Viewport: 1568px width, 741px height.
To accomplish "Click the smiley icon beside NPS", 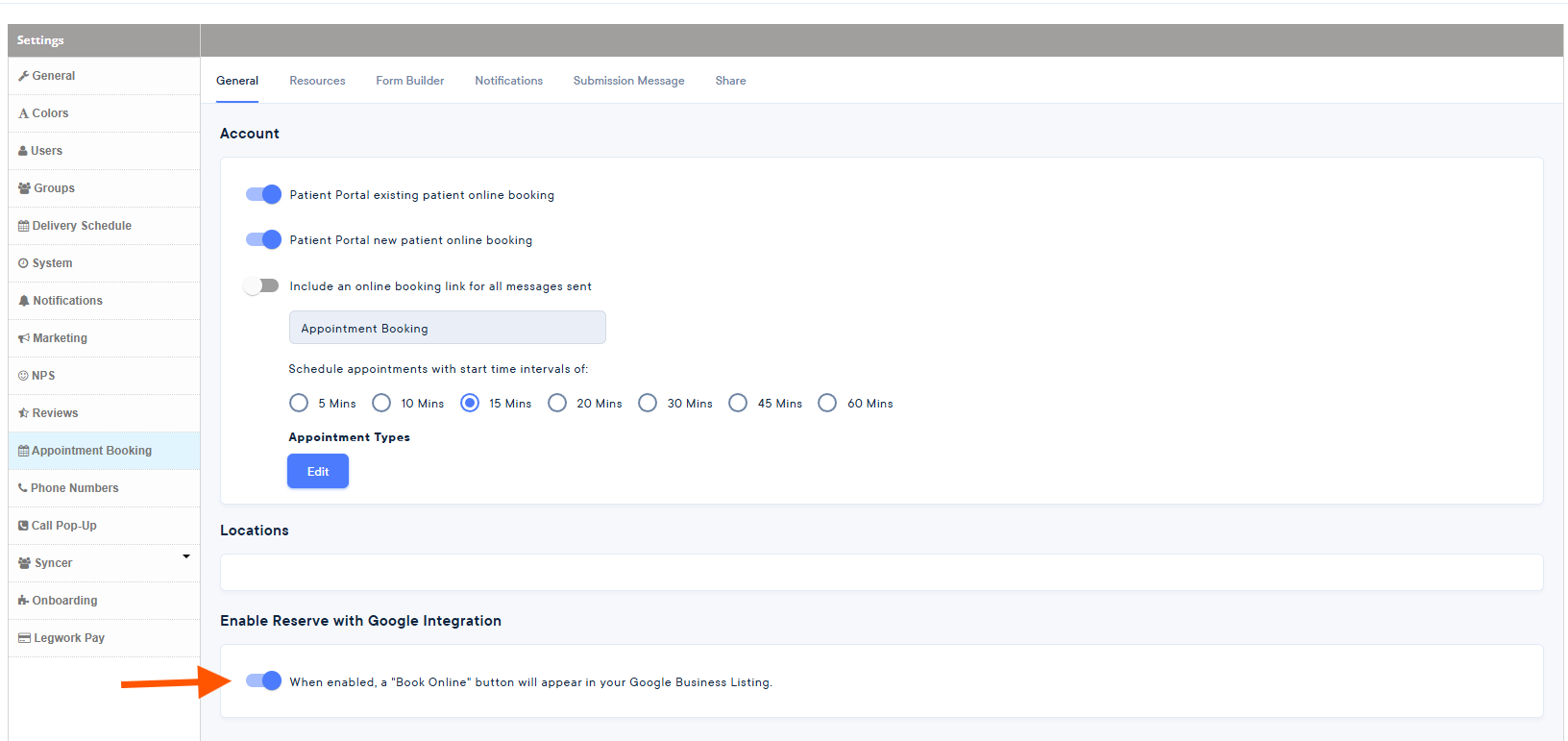I will (x=24, y=376).
